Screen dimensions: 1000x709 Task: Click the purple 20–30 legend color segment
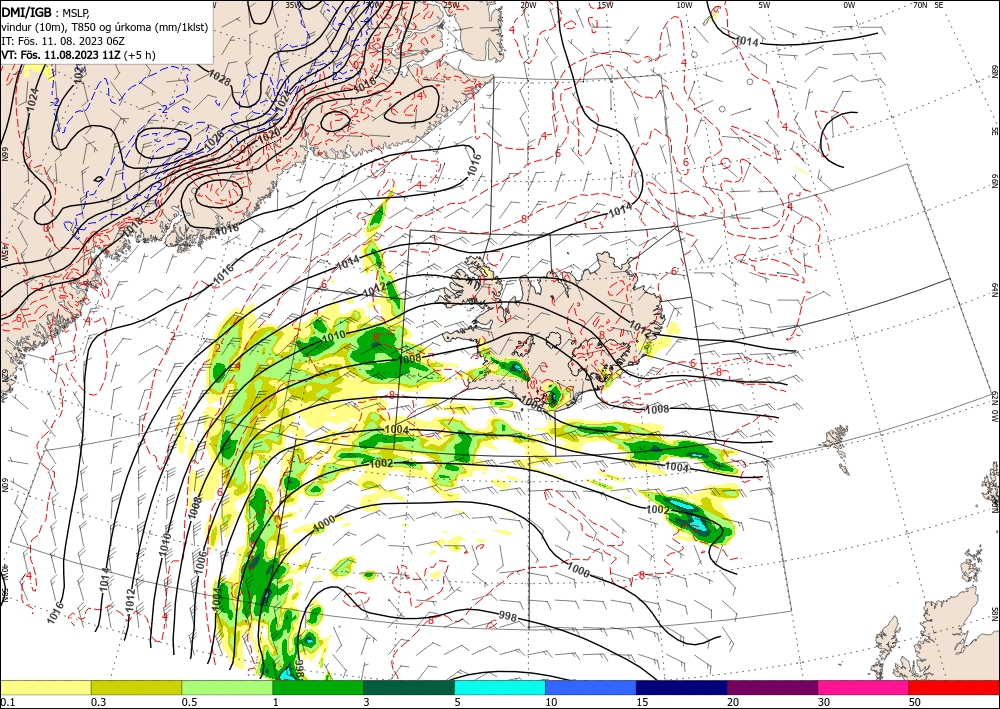(772, 687)
